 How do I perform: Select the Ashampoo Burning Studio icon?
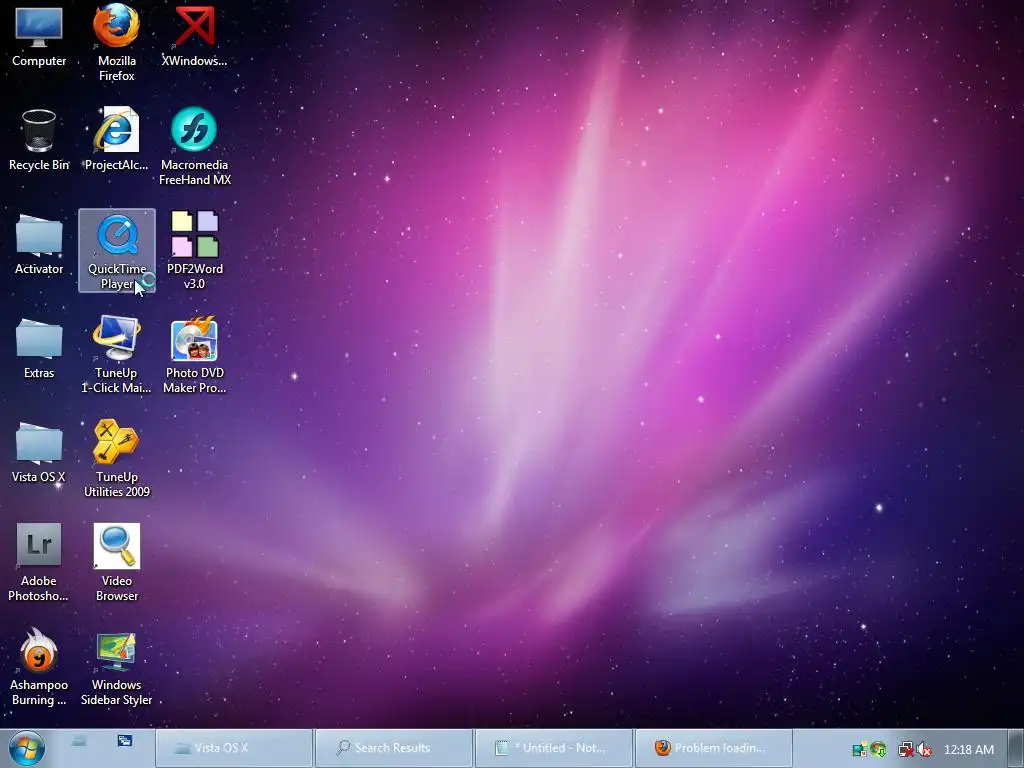pos(39,667)
